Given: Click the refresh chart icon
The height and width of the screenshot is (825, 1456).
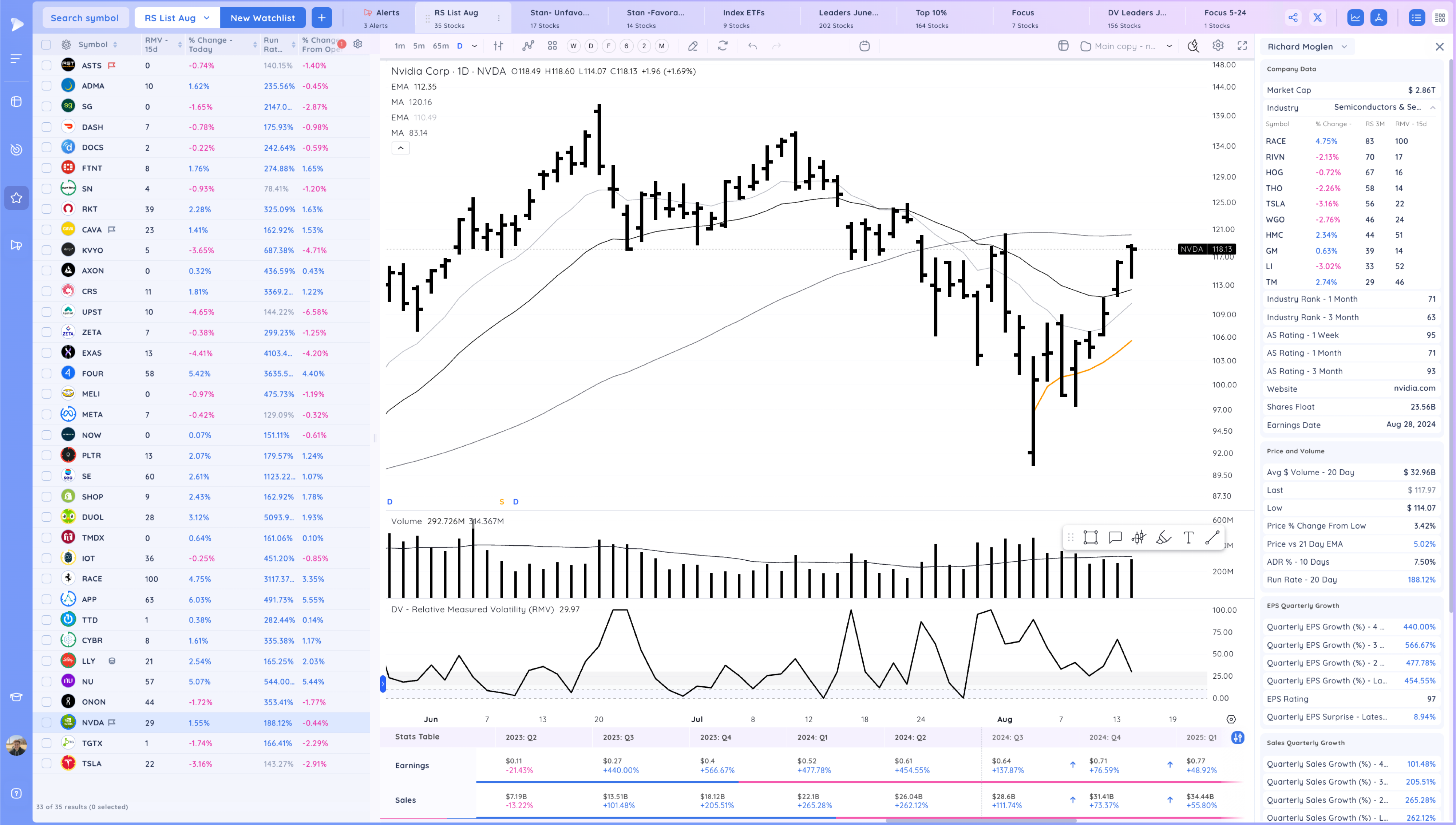Looking at the screenshot, I should coord(723,46).
